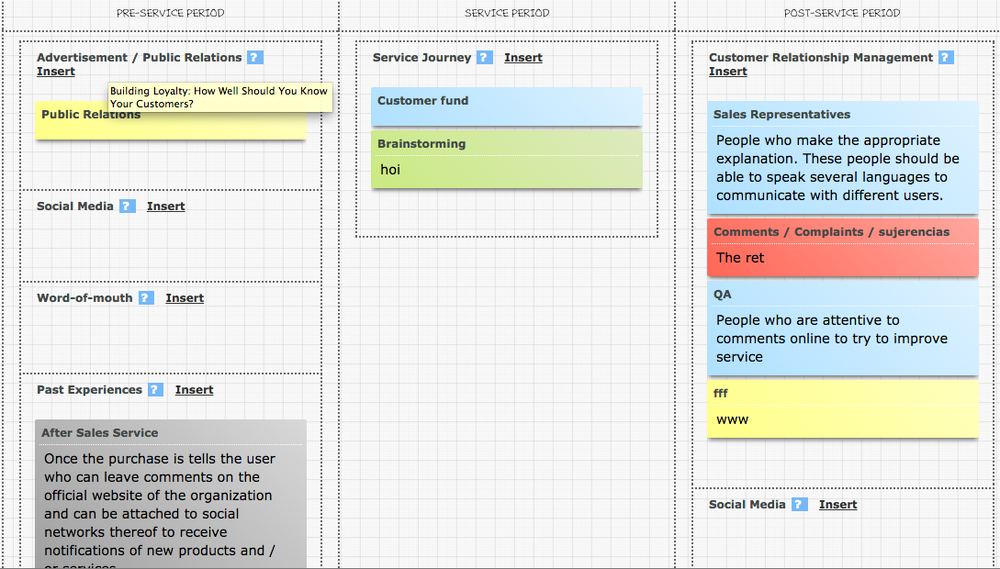Open the Past Experiences help icon

pos(155,390)
